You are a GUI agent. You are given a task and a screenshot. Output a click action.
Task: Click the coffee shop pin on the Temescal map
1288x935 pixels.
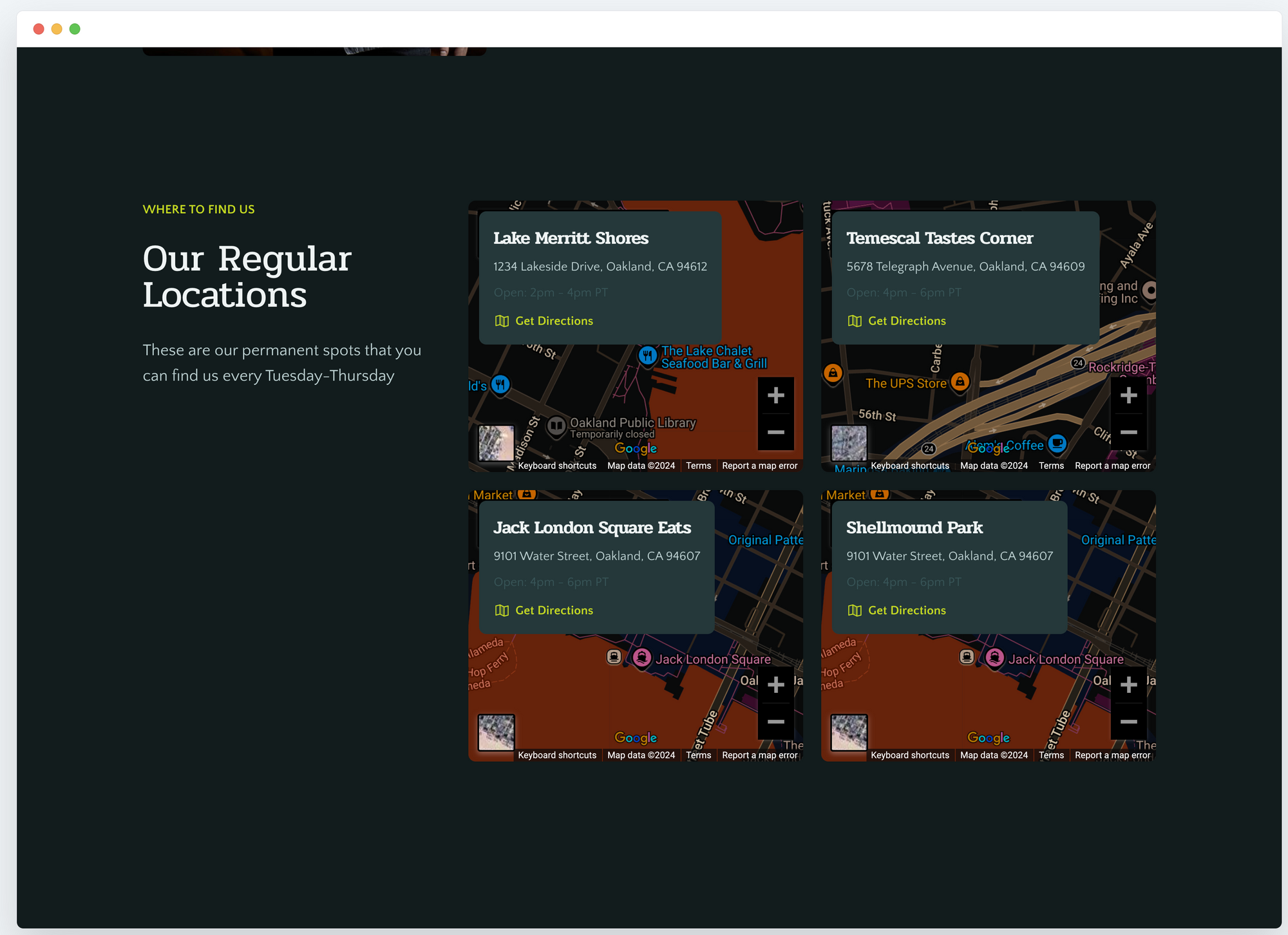coord(1057,444)
